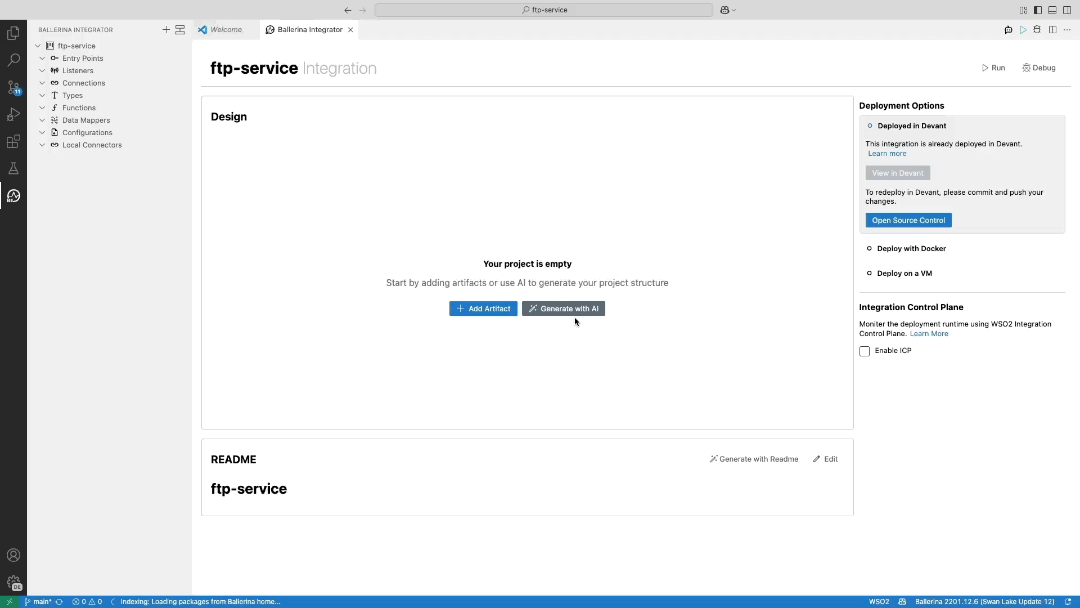Select the Ballerina Integrator activity bar icon
This screenshot has width=1080, height=608.
(x=13, y=196)
